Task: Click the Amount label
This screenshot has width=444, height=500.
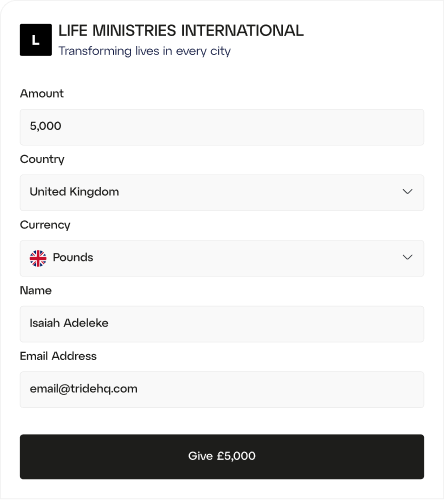Action: pos(42,93)
